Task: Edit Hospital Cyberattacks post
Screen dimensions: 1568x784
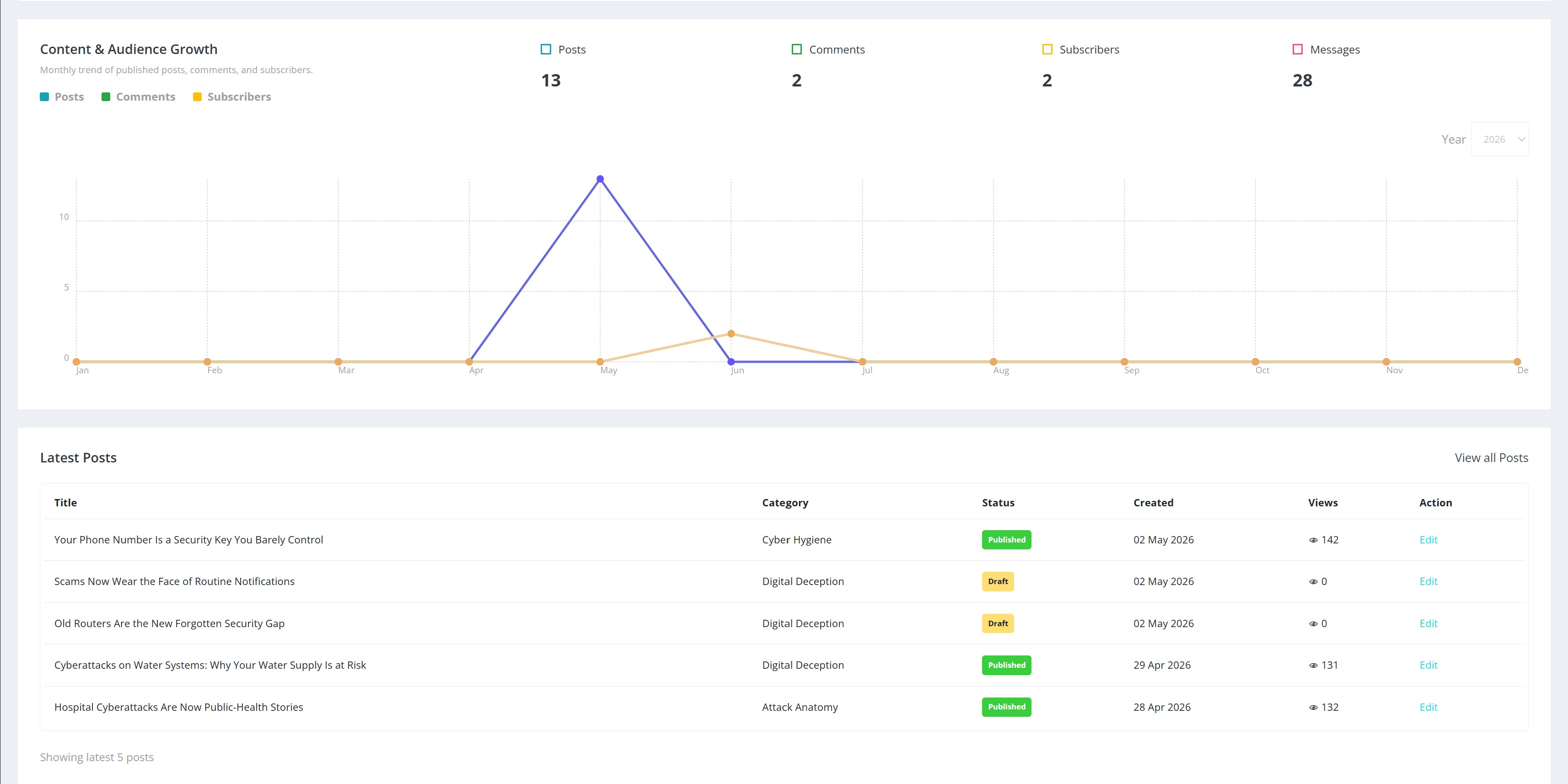Action: pos(1428,707)
